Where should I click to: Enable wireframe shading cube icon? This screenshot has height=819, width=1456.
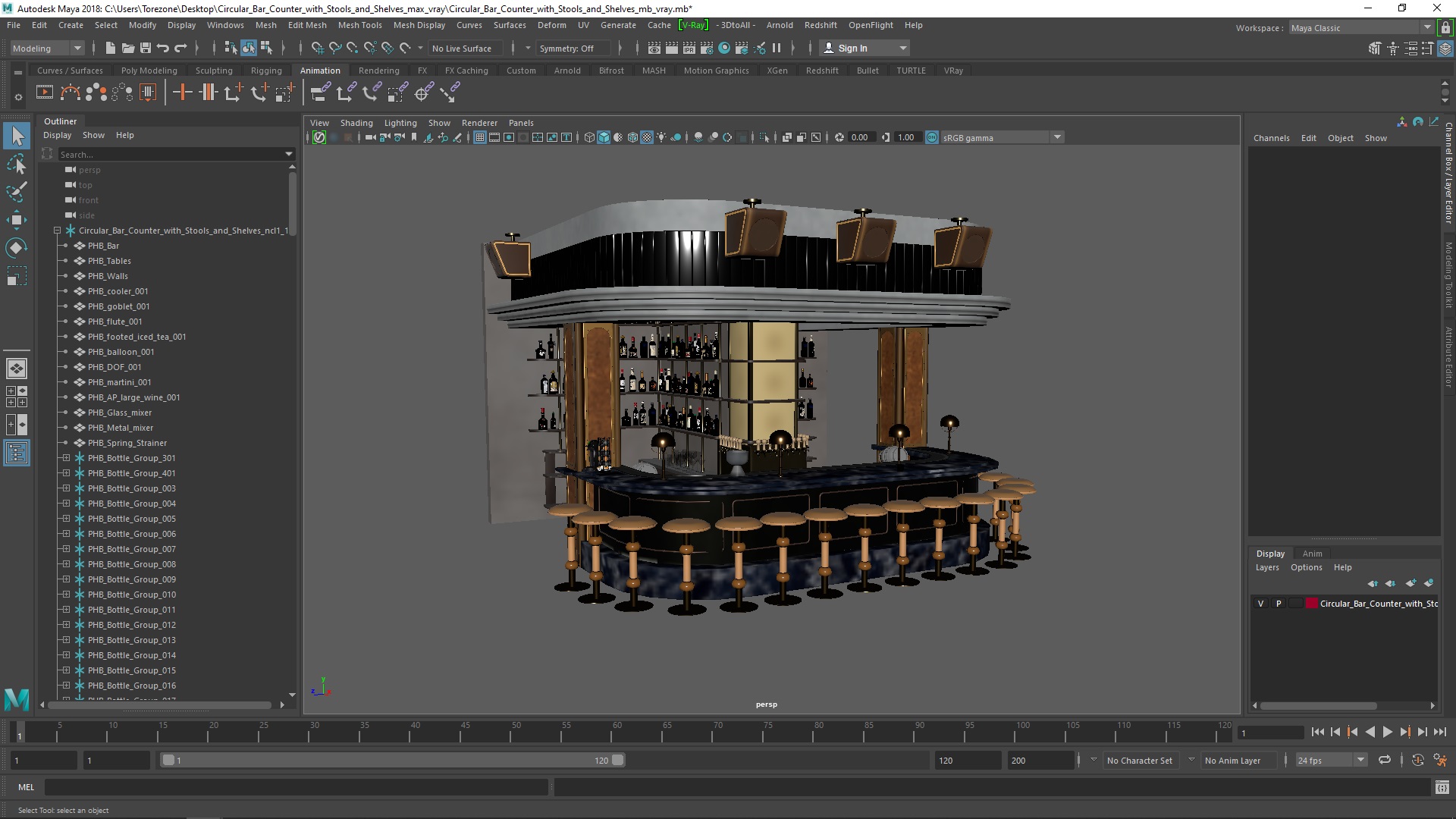pos(589,137)
